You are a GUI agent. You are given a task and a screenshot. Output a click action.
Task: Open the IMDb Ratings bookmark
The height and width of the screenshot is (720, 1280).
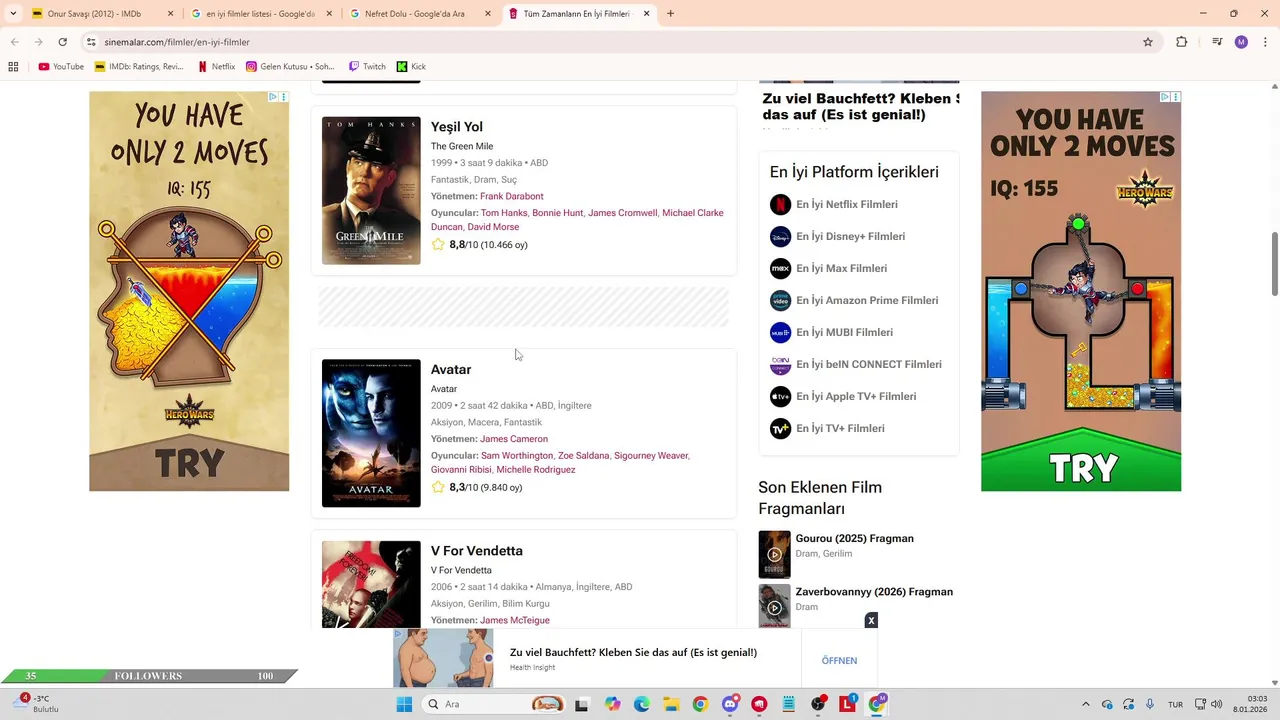tap(139, 67)
